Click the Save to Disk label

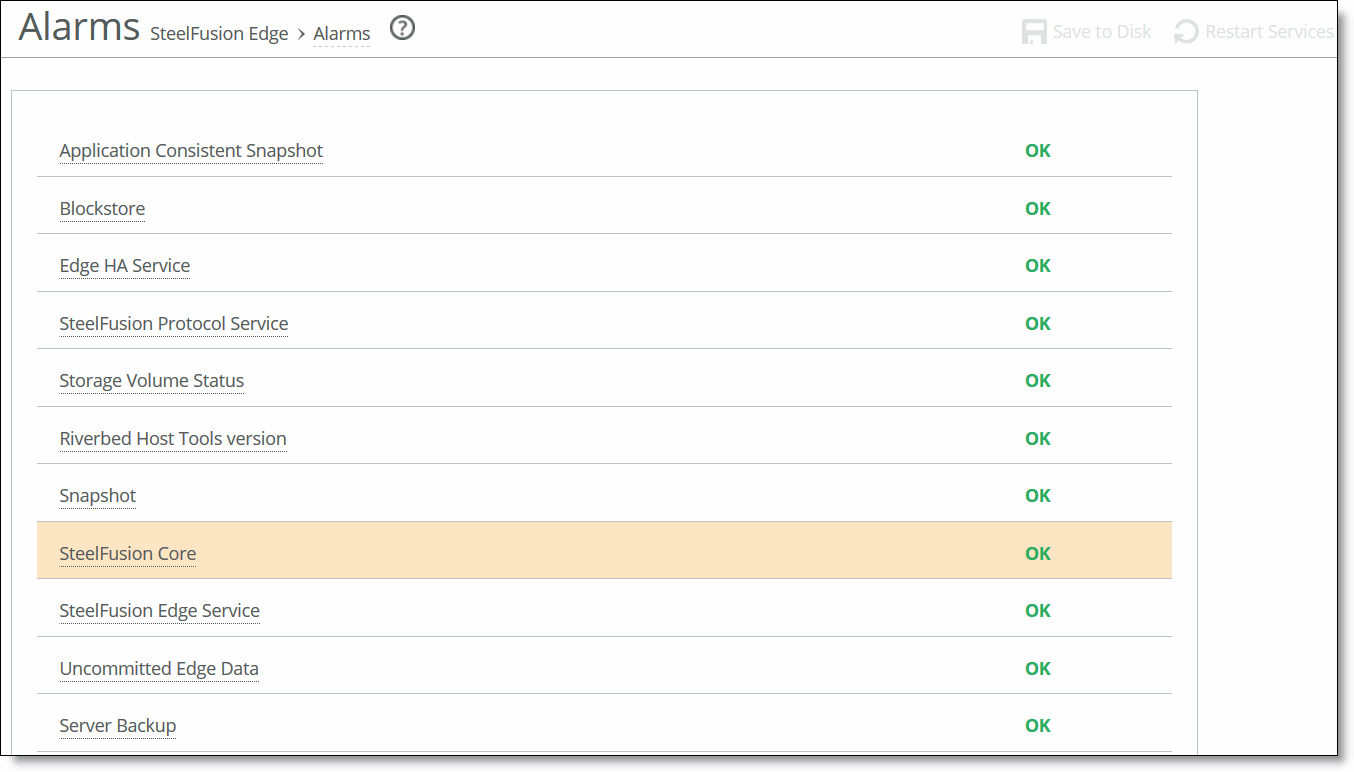click(1102, 32)
